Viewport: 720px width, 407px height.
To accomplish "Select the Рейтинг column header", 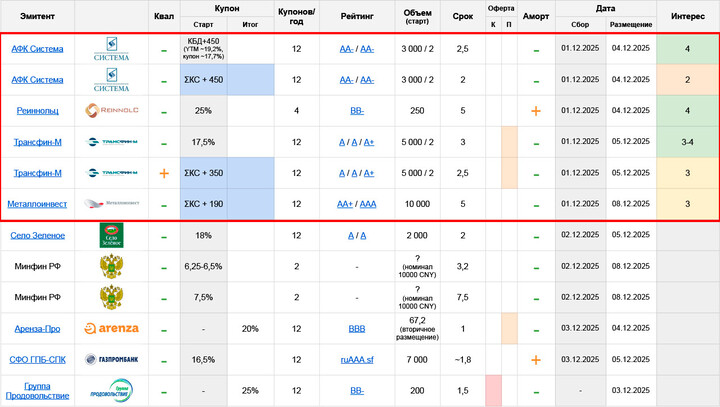I will tap(357, 16).
